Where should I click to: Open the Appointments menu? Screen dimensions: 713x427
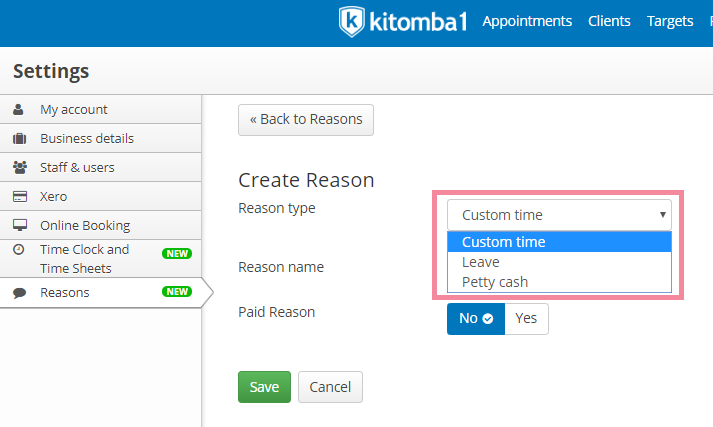pos(527,21)
